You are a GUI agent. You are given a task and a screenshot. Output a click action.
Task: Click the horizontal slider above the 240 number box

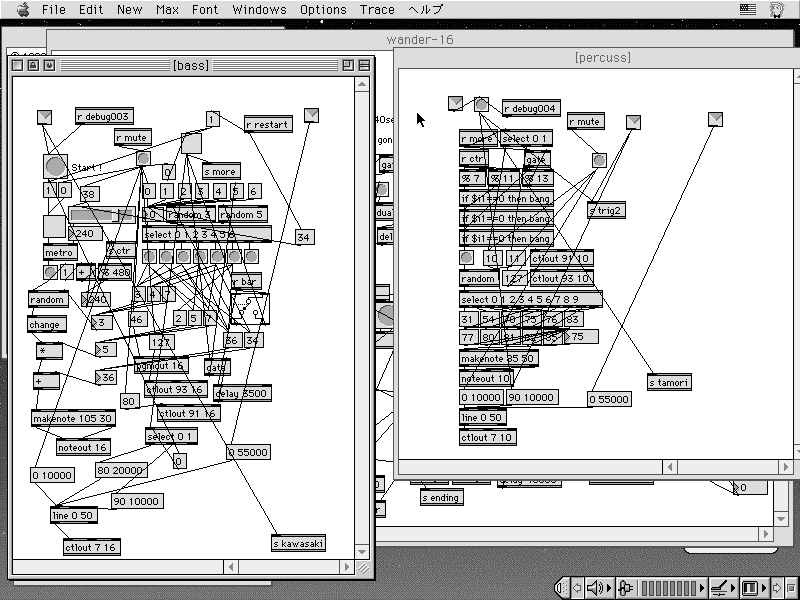(102, 215)
